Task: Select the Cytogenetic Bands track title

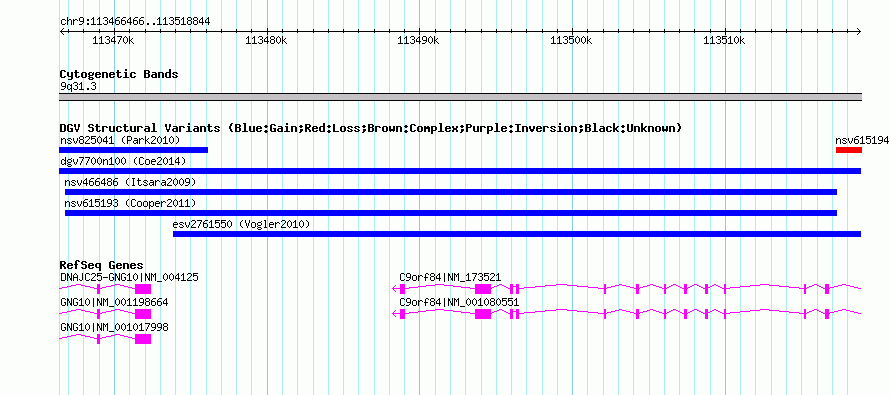Action: click(119, 74)
